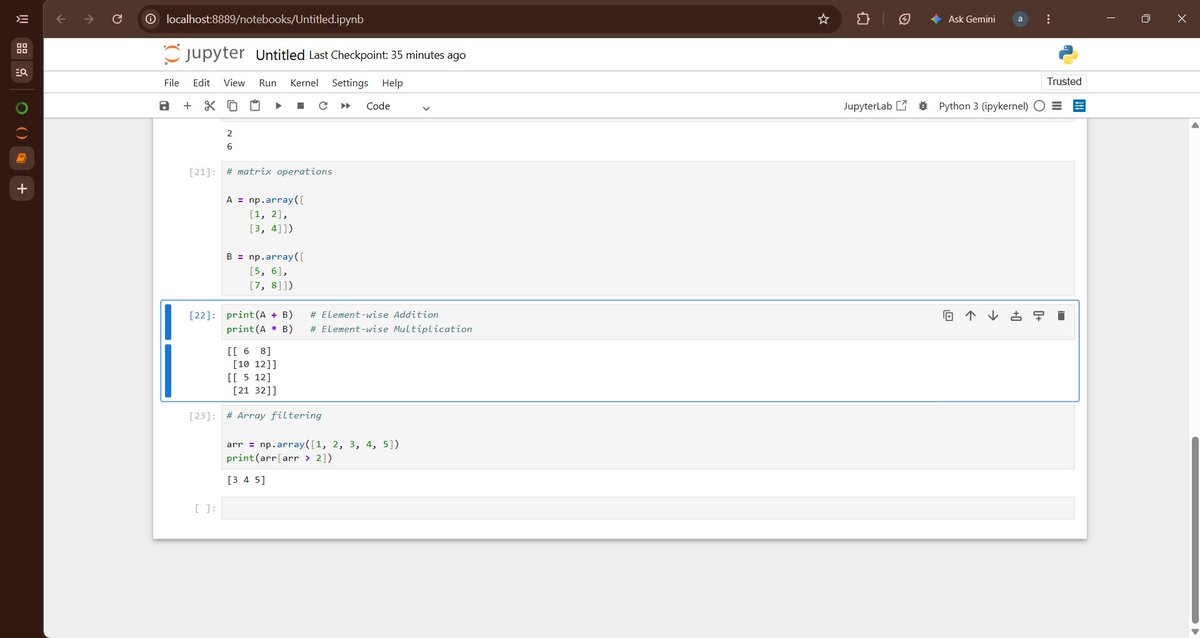Screen dimensions: 1200x638
Task: Open the browser extensions puzzle icon
Action: [863, 19]
